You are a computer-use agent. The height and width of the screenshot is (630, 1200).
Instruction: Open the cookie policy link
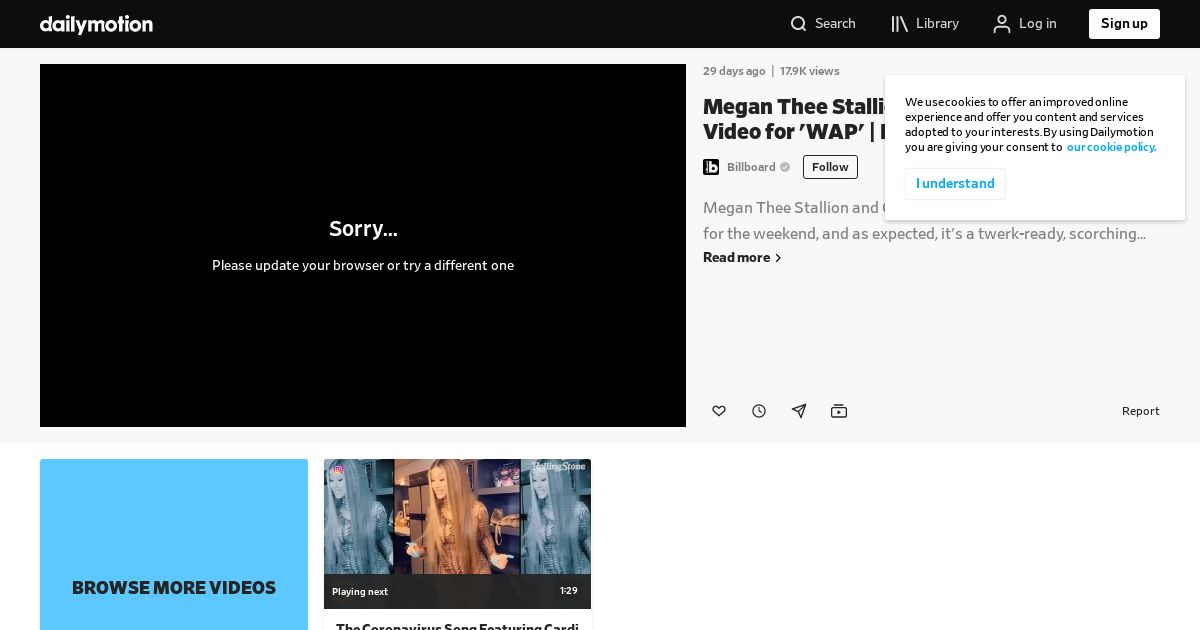1111,147
